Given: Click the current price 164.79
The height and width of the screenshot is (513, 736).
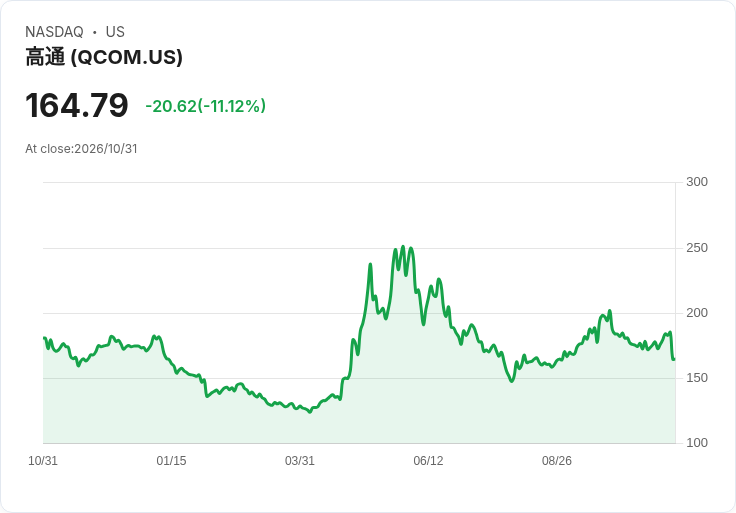Looking at the screenshot, I should click(77, 105).
